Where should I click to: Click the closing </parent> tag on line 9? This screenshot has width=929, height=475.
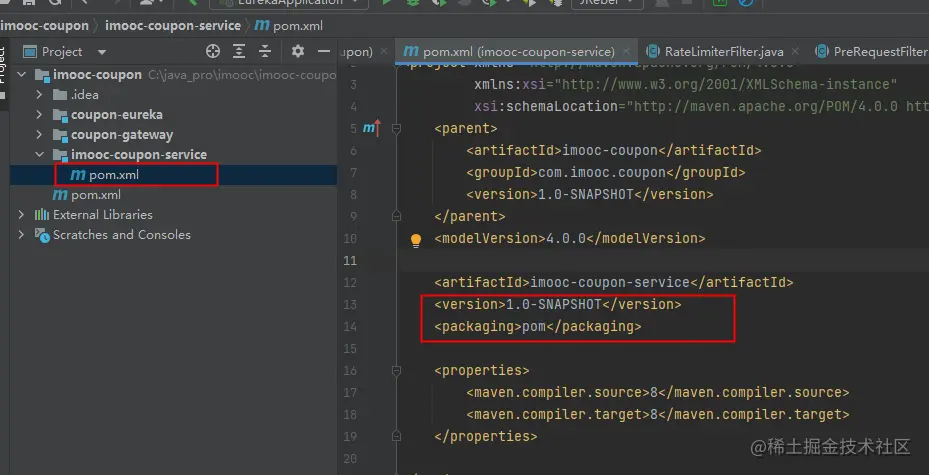pyautogui.click(x=470, y=216)
